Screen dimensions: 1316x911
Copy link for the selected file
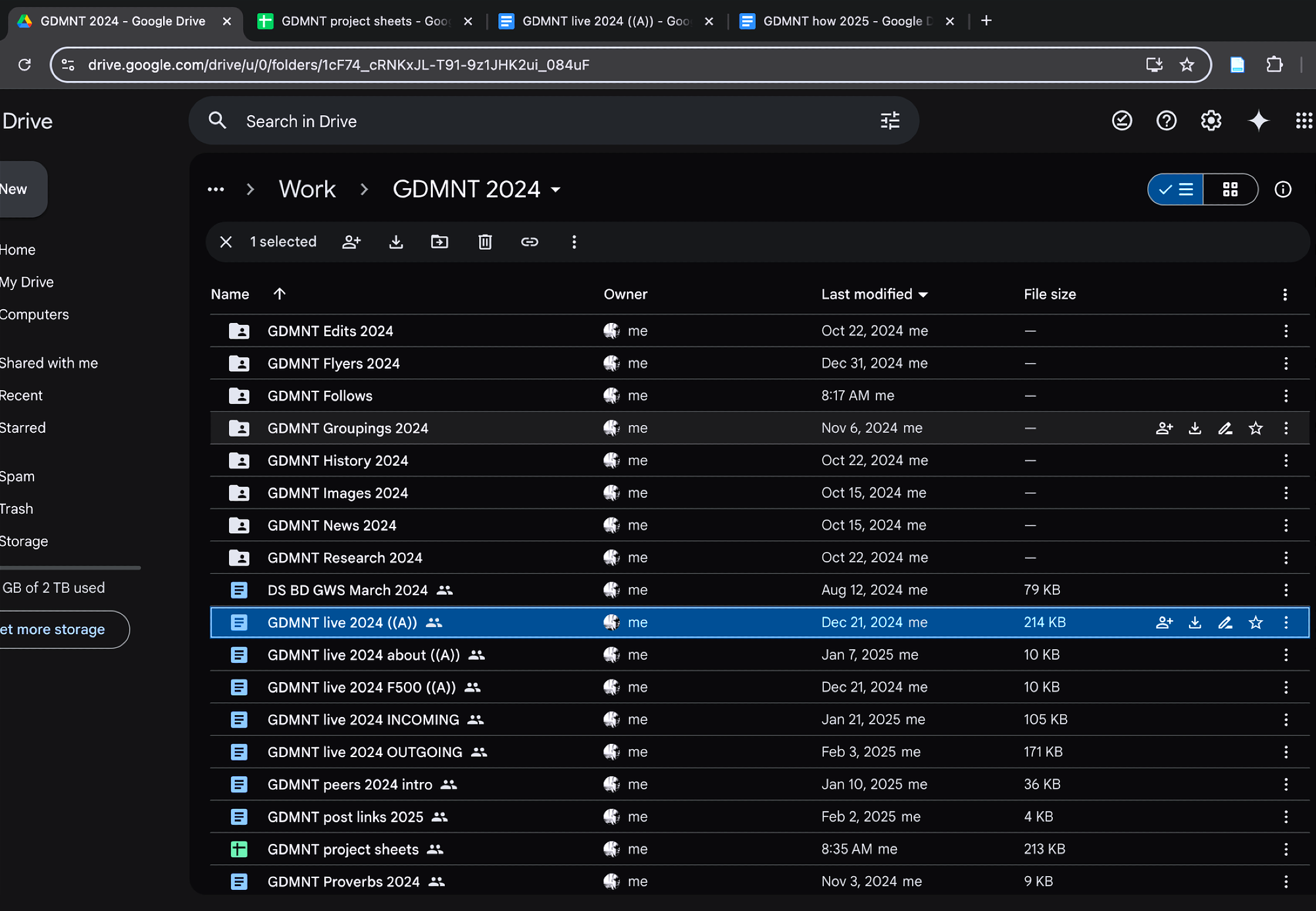pyautogui.click(x=530, y=242)
